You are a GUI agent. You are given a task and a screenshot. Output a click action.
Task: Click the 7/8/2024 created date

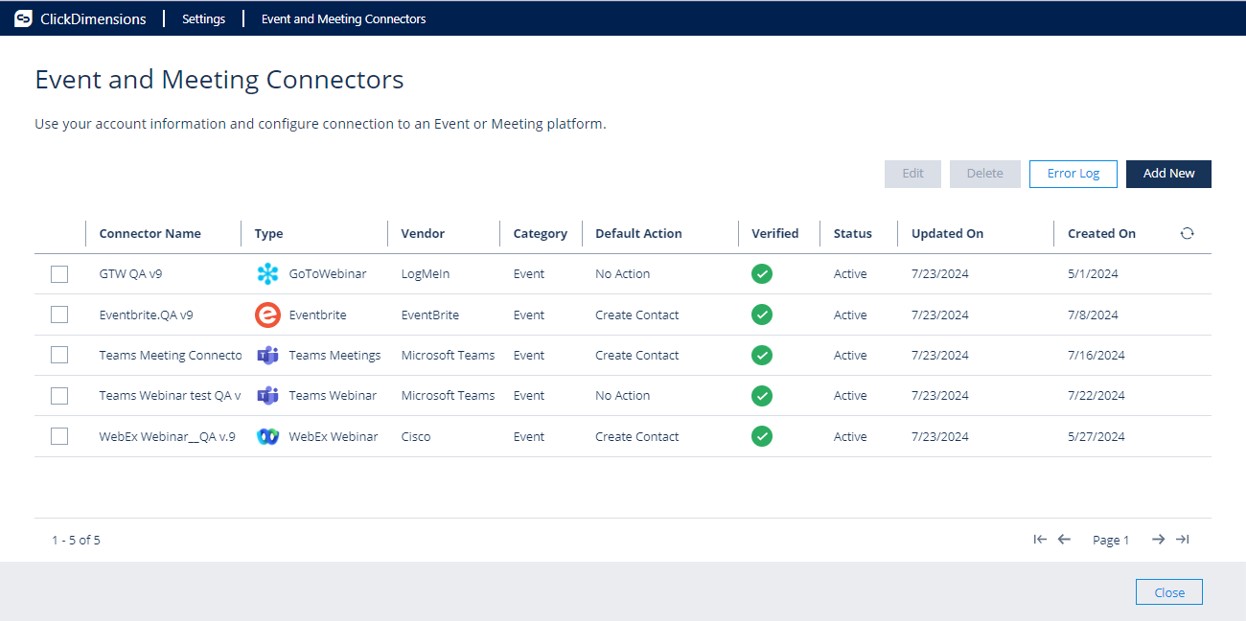pyautogui.click(x=1093, y=315)
